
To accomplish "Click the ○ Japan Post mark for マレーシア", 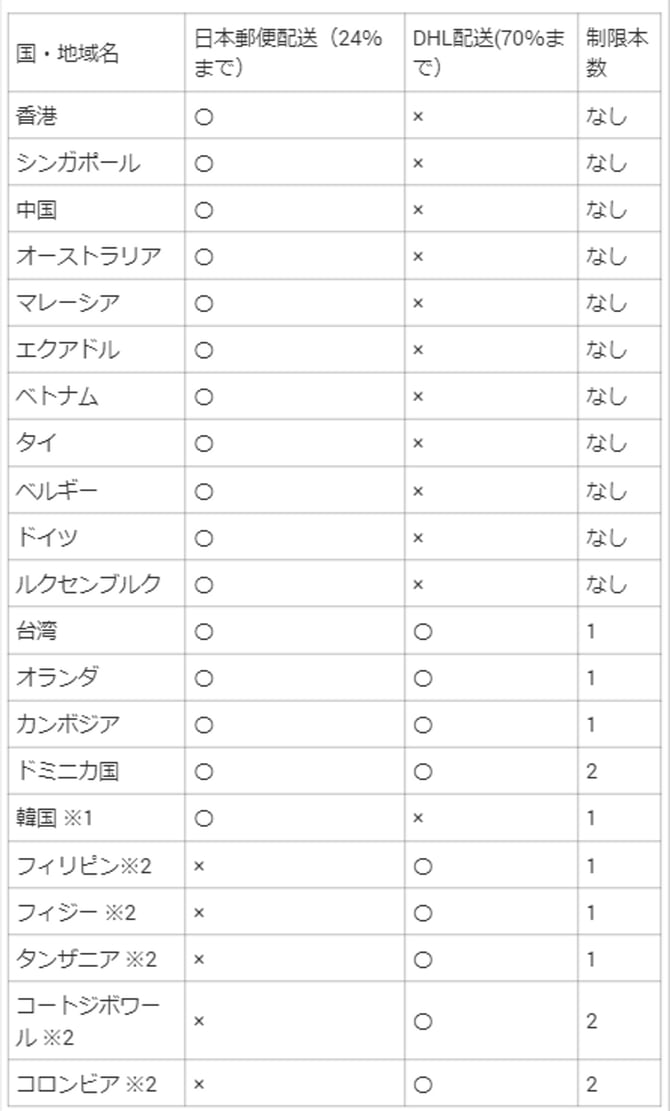I will [x=204, y=304].
